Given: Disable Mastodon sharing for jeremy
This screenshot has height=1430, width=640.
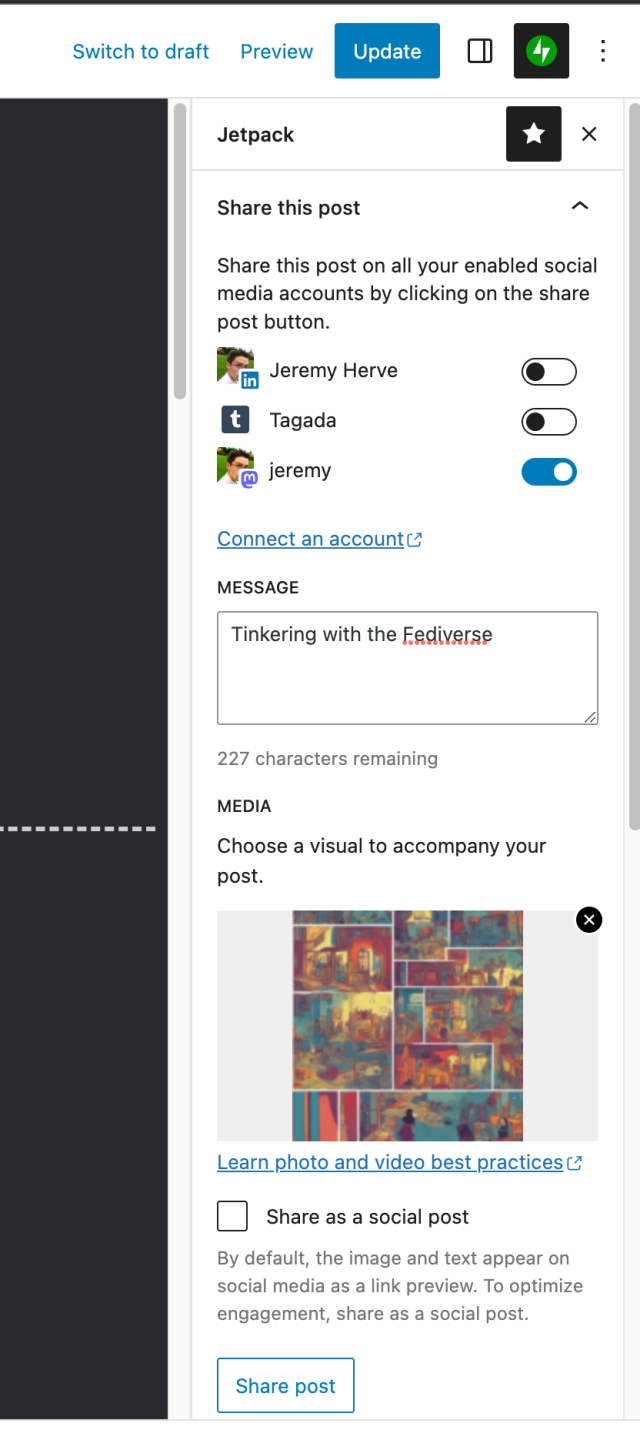Looking at the screenshot, I should pyautogui.click(x=548, y=471).
